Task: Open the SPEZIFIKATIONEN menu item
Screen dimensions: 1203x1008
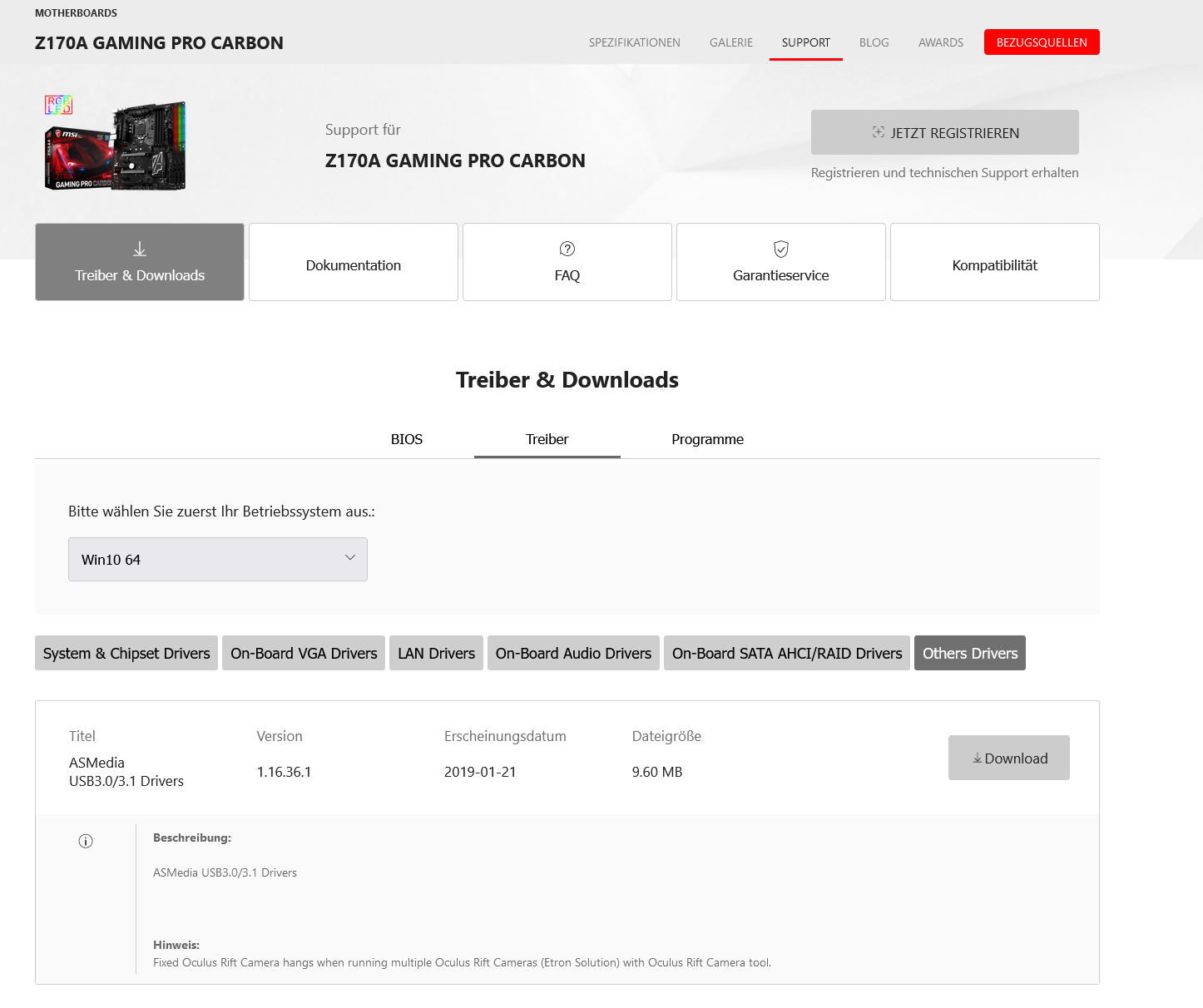Action: [x=634, y=42]
